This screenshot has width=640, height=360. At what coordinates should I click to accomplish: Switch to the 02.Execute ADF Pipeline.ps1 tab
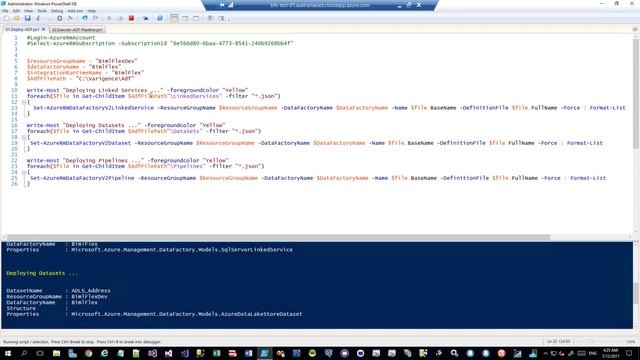(77, 30)
